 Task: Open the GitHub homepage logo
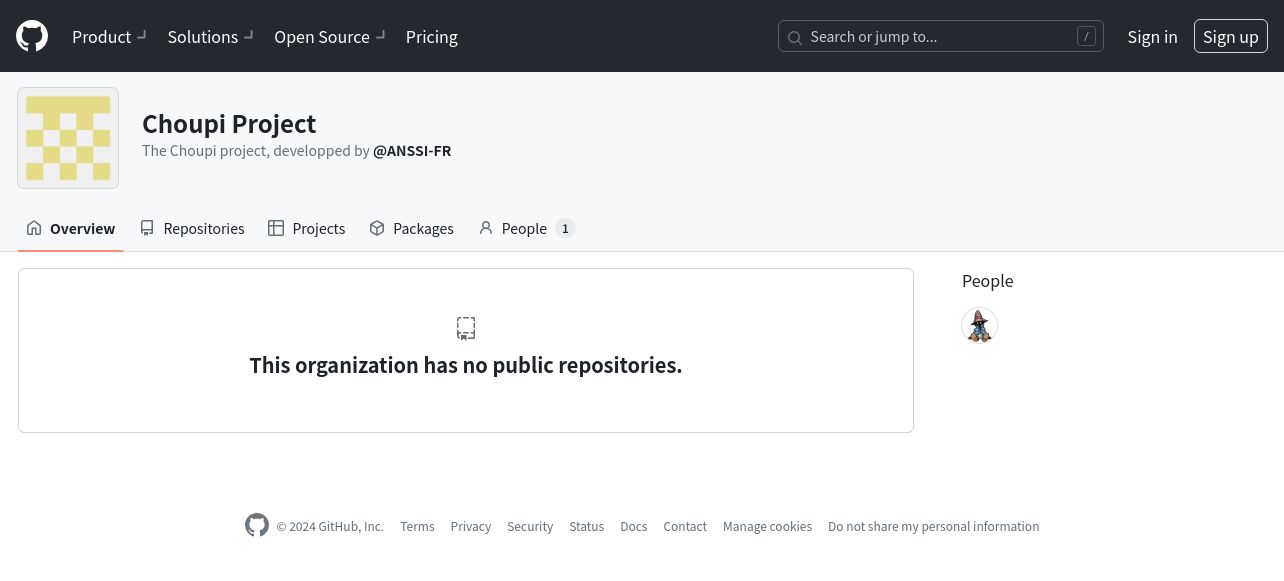pyautogui.click(x=32, y=36)
